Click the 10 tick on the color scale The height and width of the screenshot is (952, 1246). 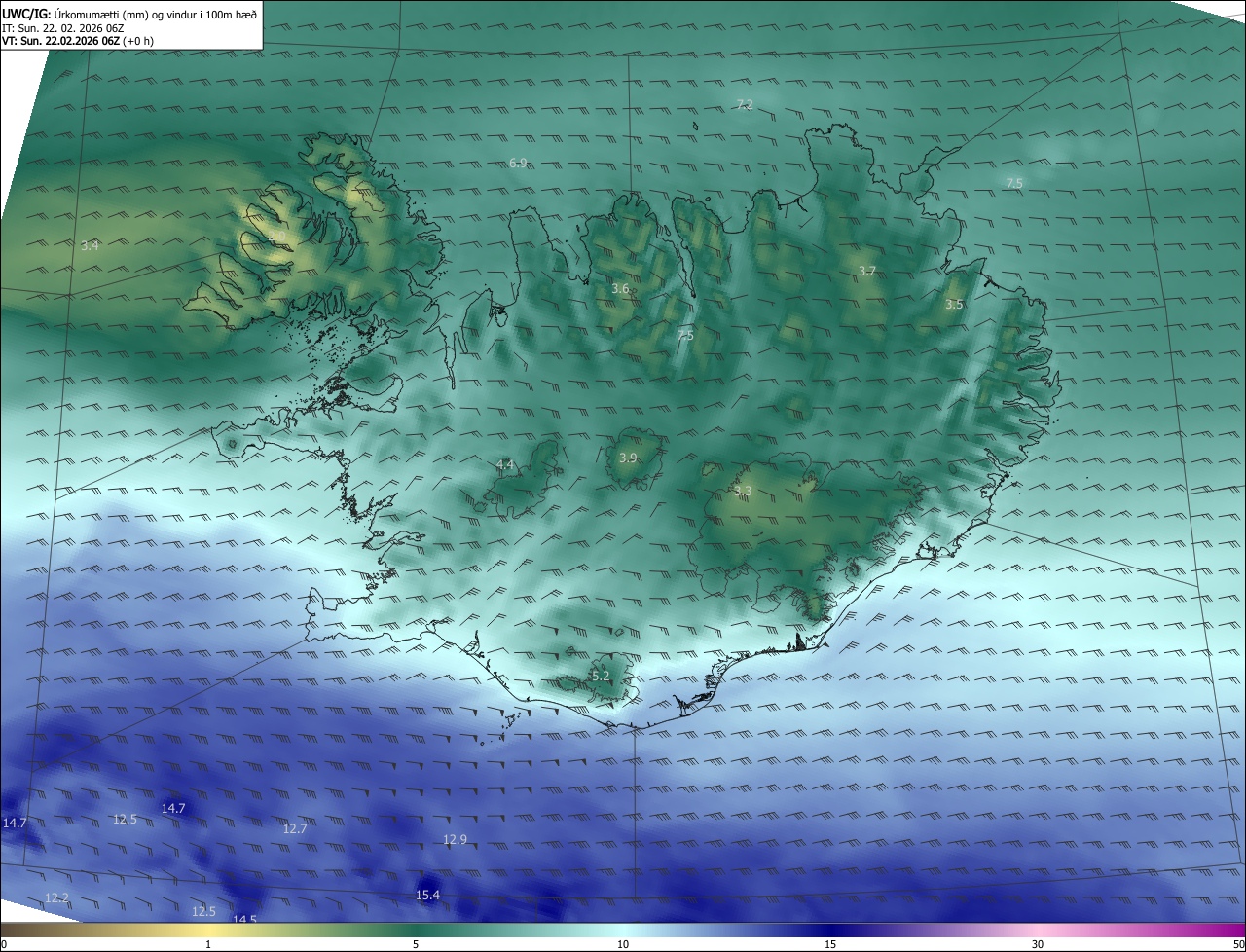(x=623, y=944)
